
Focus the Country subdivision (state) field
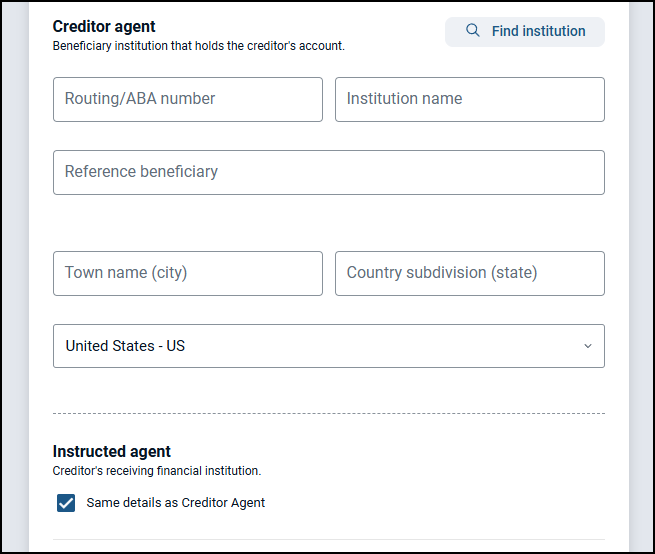(469, 273)
